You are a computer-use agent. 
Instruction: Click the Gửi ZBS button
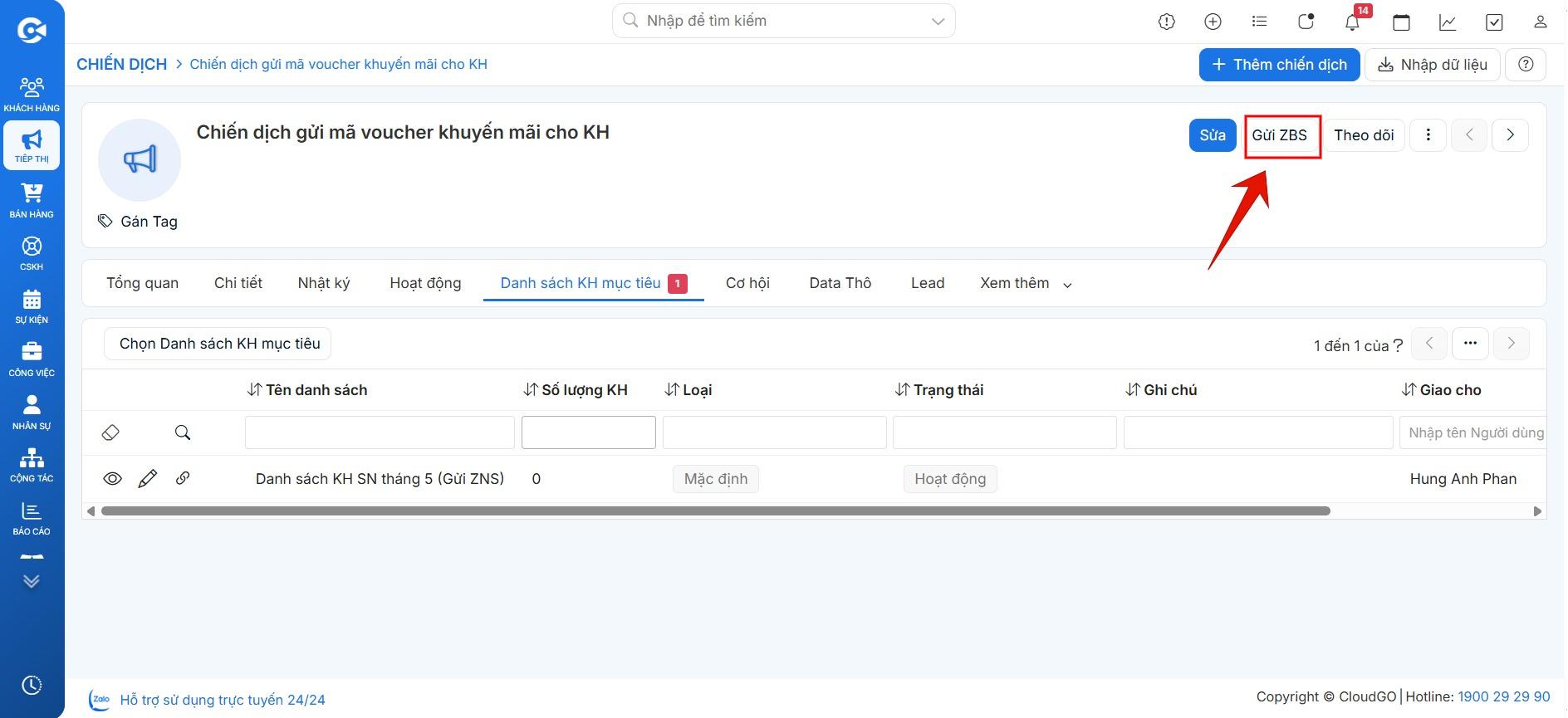1280,135
